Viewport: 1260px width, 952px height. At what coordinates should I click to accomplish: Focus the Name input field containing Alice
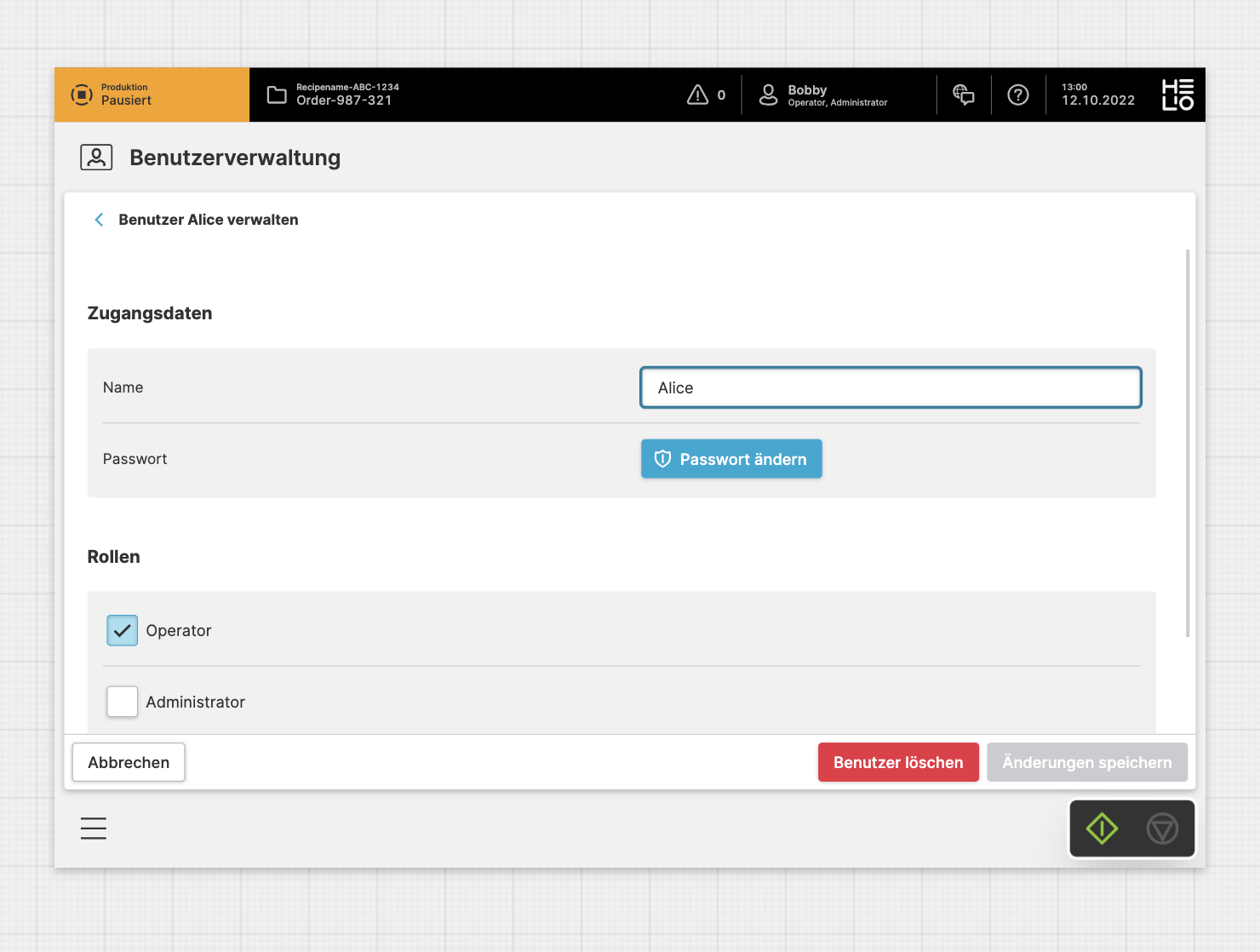(890, 387)
